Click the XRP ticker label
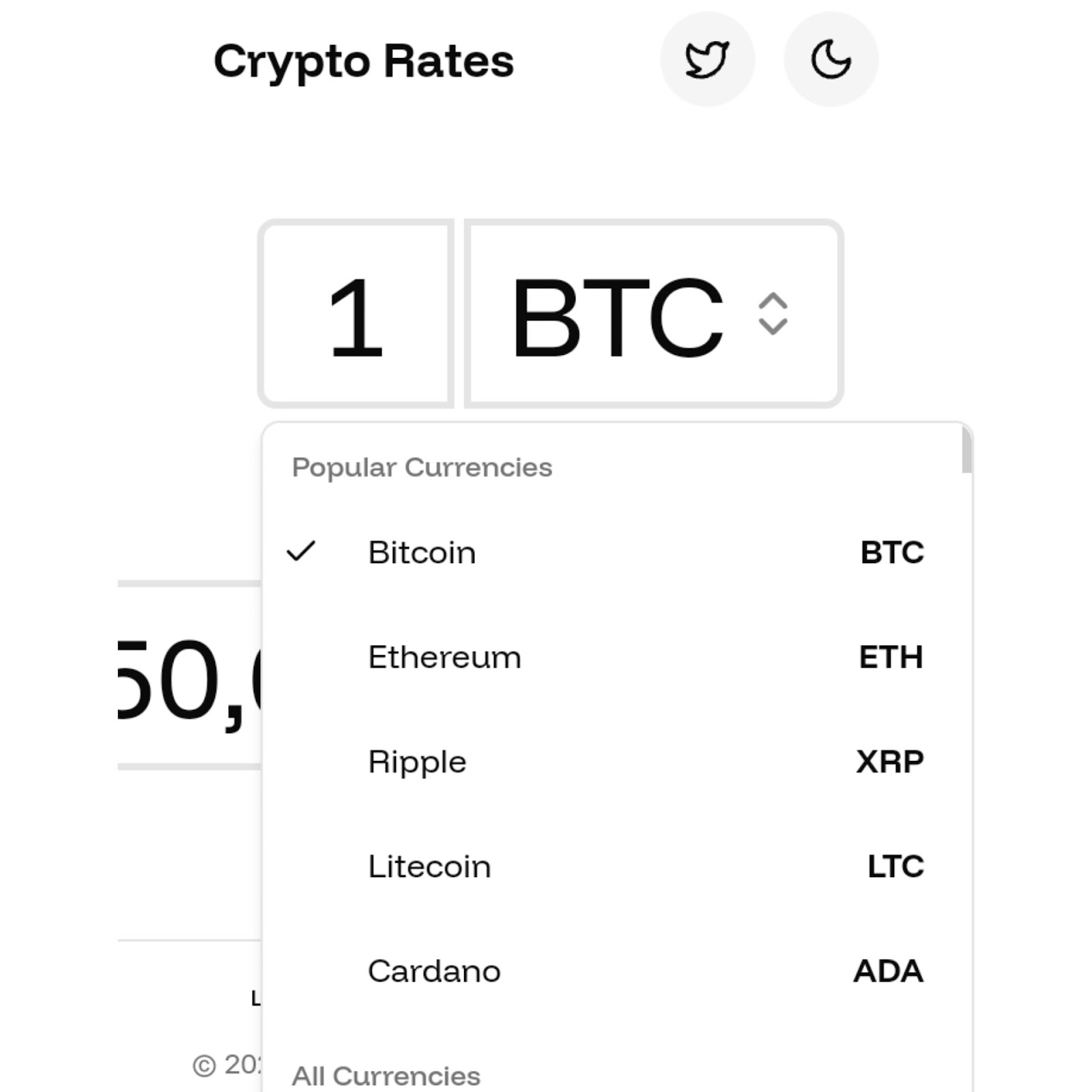1092x1092 pixels. pos(890,762)
